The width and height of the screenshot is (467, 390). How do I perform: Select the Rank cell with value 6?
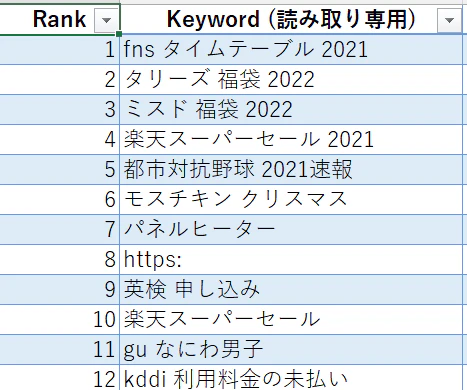coord(59,199)
